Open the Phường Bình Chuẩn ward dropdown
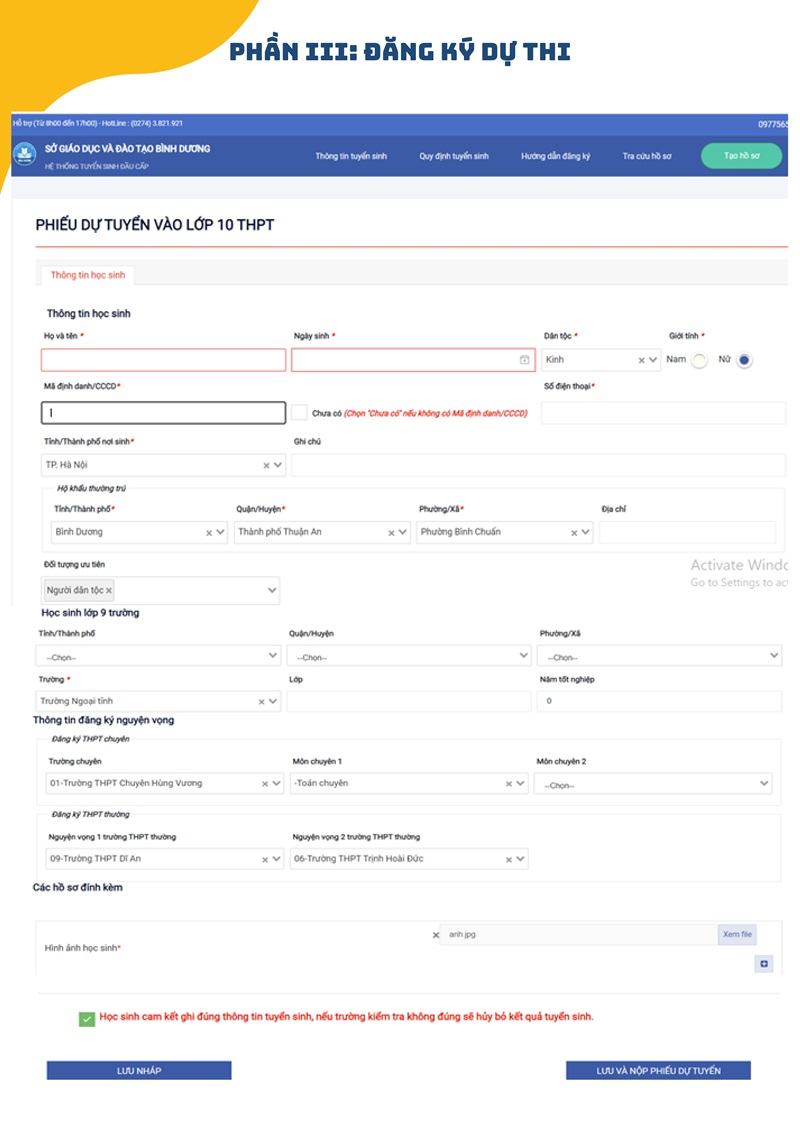The height and width of the screenshot is (1131, 800). (504, 532)
